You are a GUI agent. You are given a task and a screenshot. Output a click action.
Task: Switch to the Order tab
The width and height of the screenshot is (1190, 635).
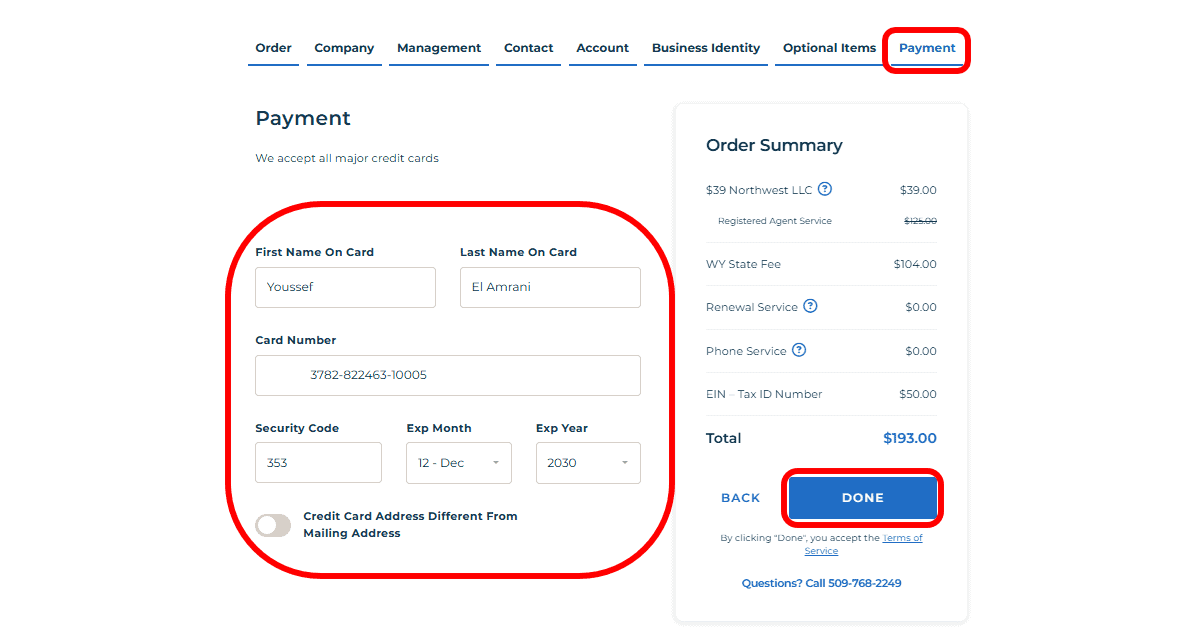point(273,48)
